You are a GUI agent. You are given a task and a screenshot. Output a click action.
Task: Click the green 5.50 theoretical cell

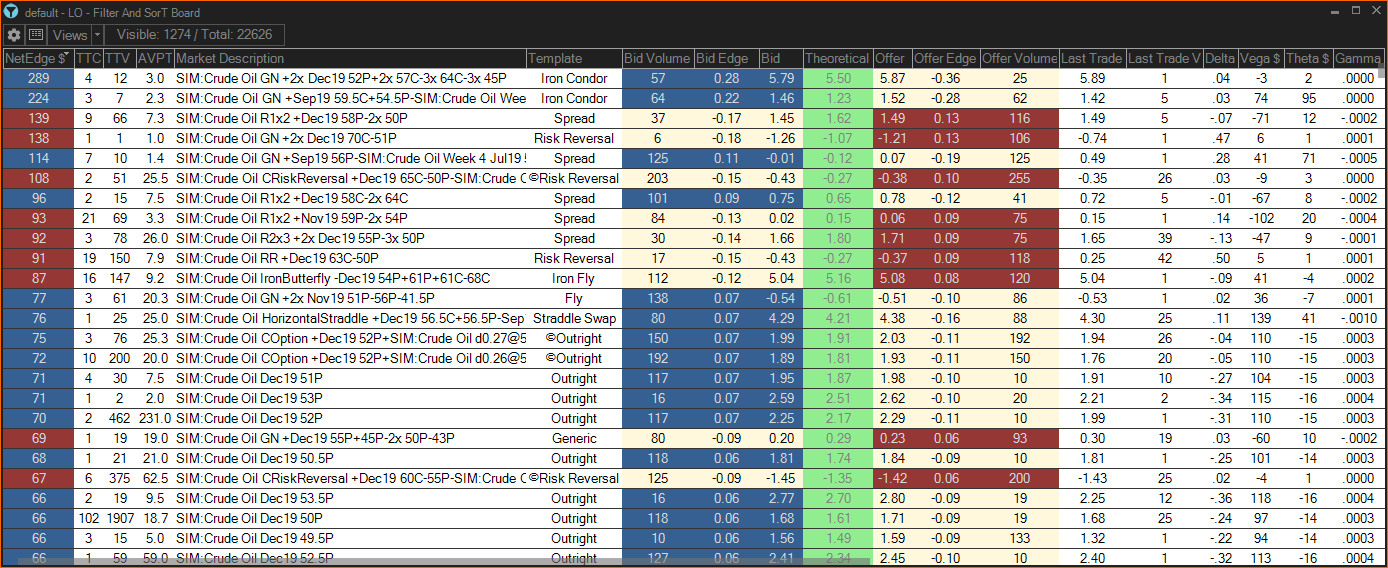(x=838, y=78)
